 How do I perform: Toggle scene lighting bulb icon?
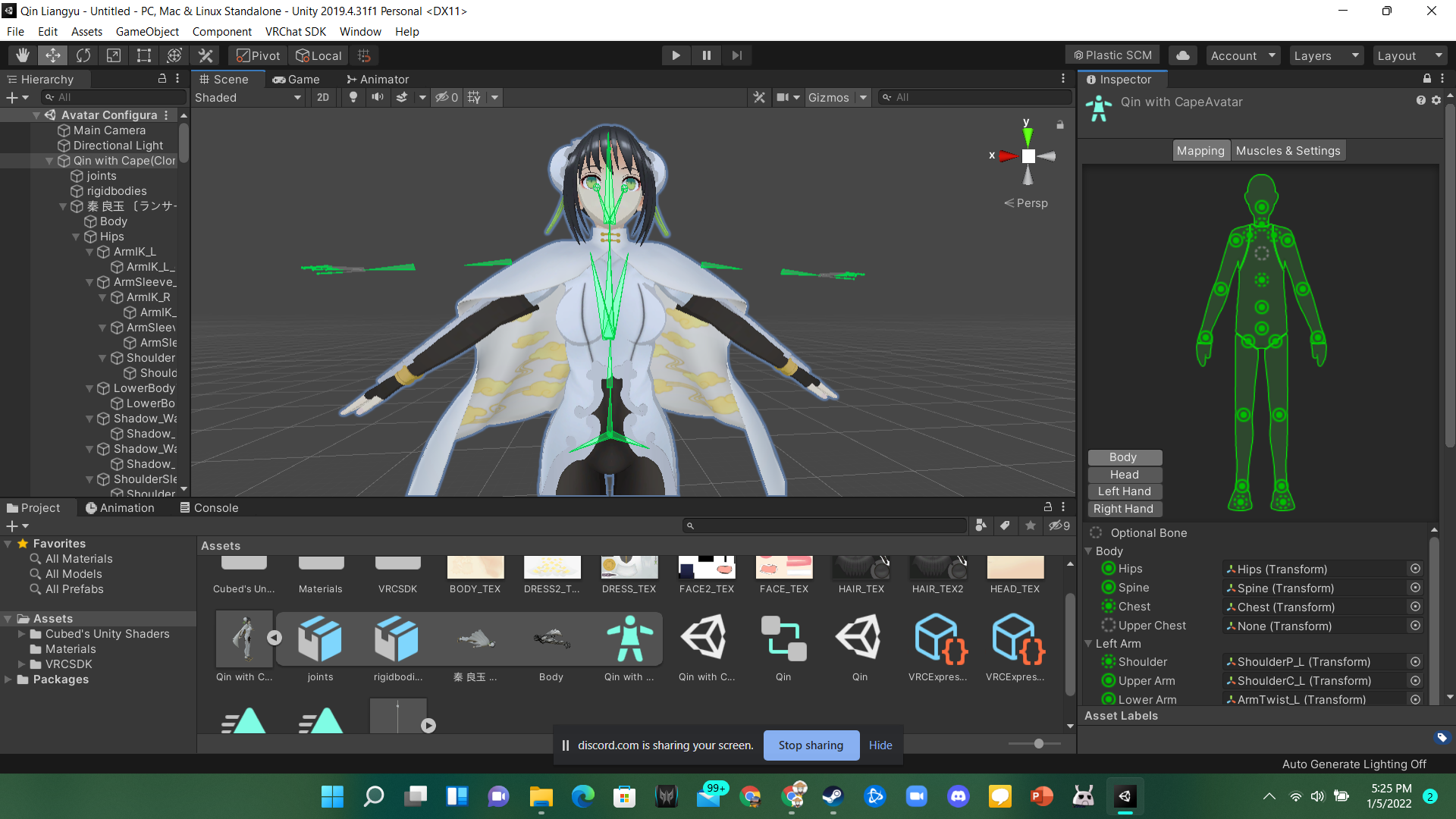[353, 97]
